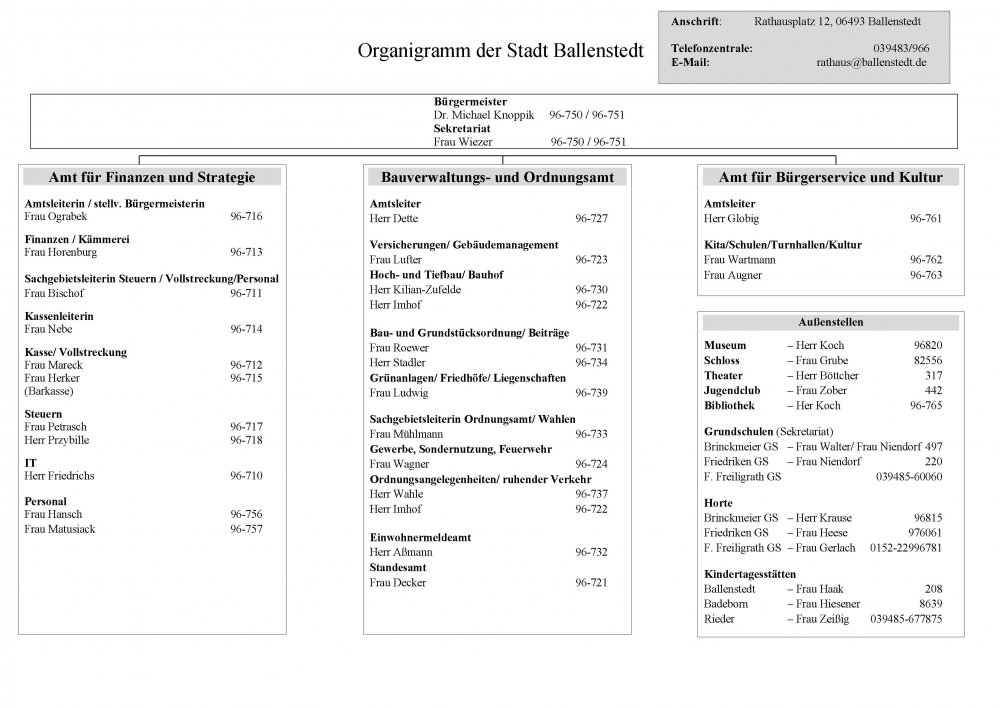Select the 'Amt für Finanzen und Strategie' header
This screenshot has height=708, width=1000.
click(152, 178)
